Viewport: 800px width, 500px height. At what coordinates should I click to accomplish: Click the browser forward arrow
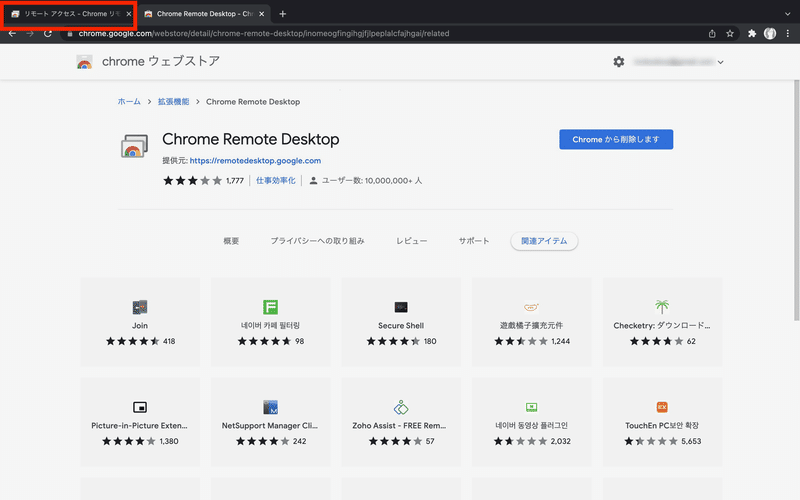(x=30, y=34)
